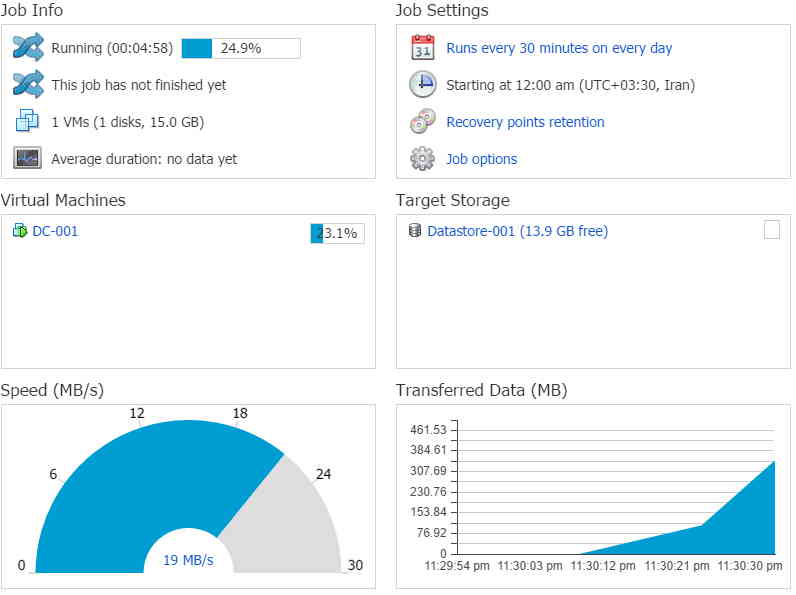Click the VMs count icon
This screenshot has width=796, height=595.
(x=27, y=121)
